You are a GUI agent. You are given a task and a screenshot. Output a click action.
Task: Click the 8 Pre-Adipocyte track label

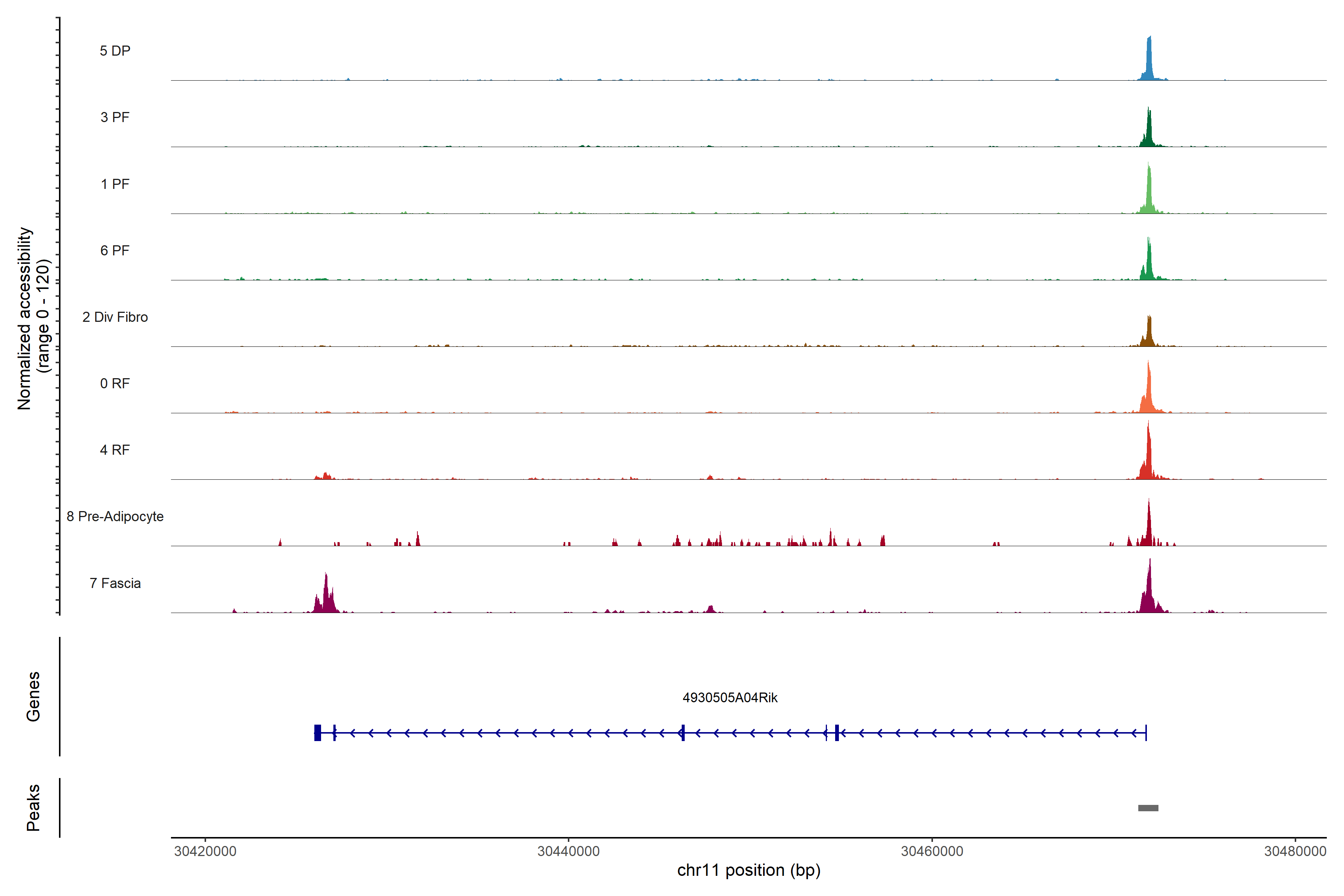point(115,517)
